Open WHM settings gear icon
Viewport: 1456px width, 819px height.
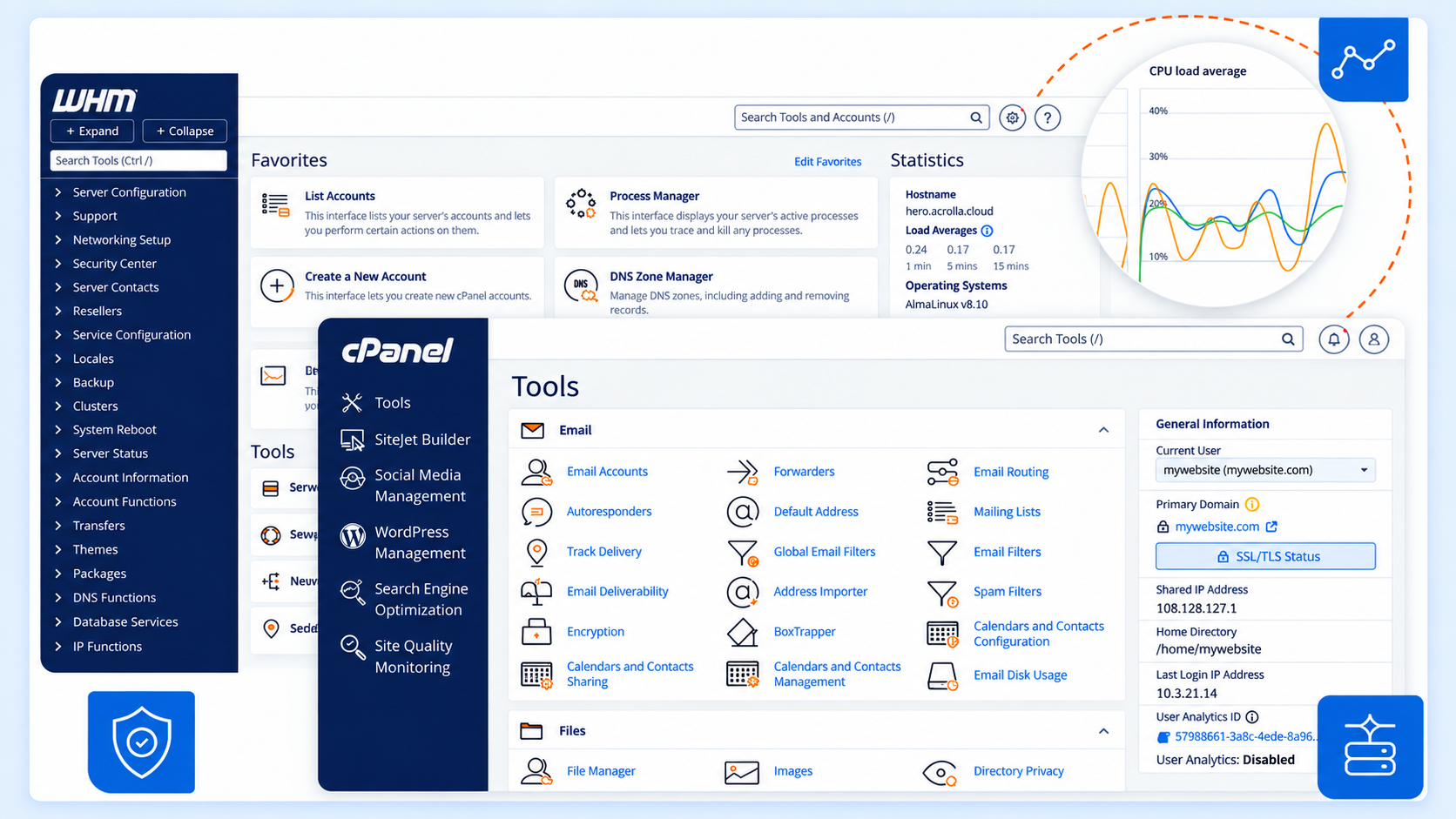pos(1012,117)
